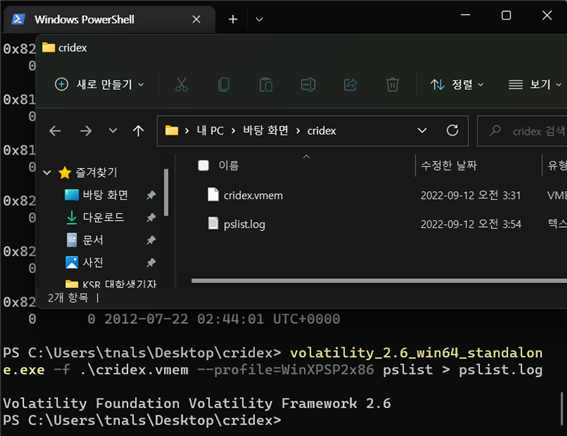Open the 정렬 sort dropdown

(x=457, y=85)
